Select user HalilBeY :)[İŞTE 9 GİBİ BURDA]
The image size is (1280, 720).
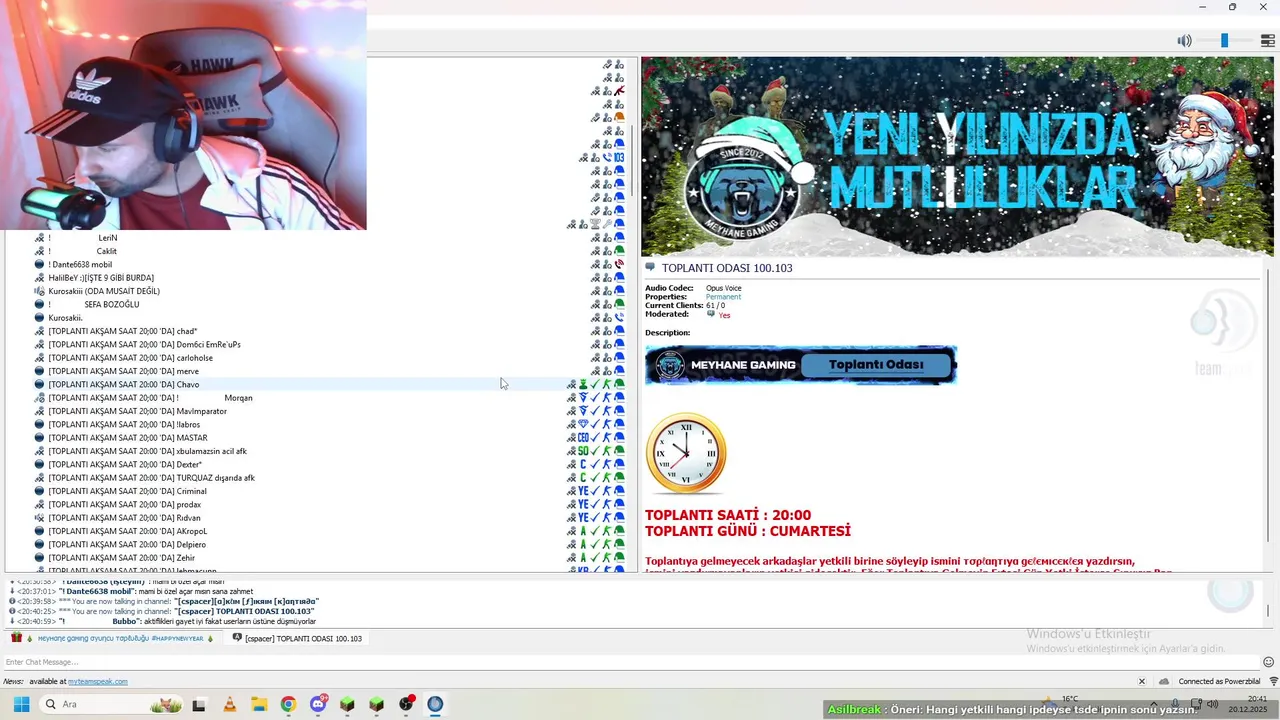point(101,278)
